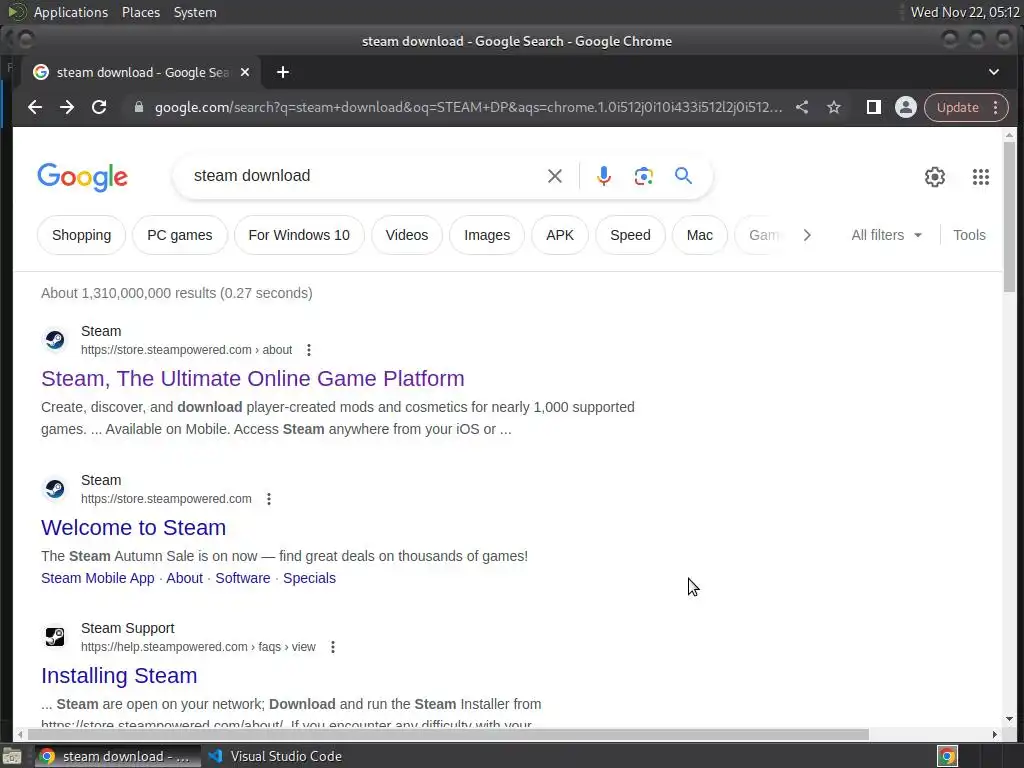
Task: Show more filter chips with right arrow
Action: 807,235
